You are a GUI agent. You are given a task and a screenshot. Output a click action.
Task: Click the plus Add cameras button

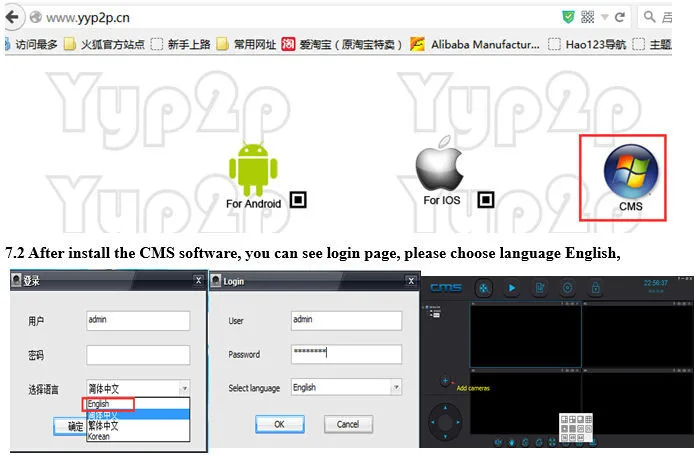click(x=445, y=381)
